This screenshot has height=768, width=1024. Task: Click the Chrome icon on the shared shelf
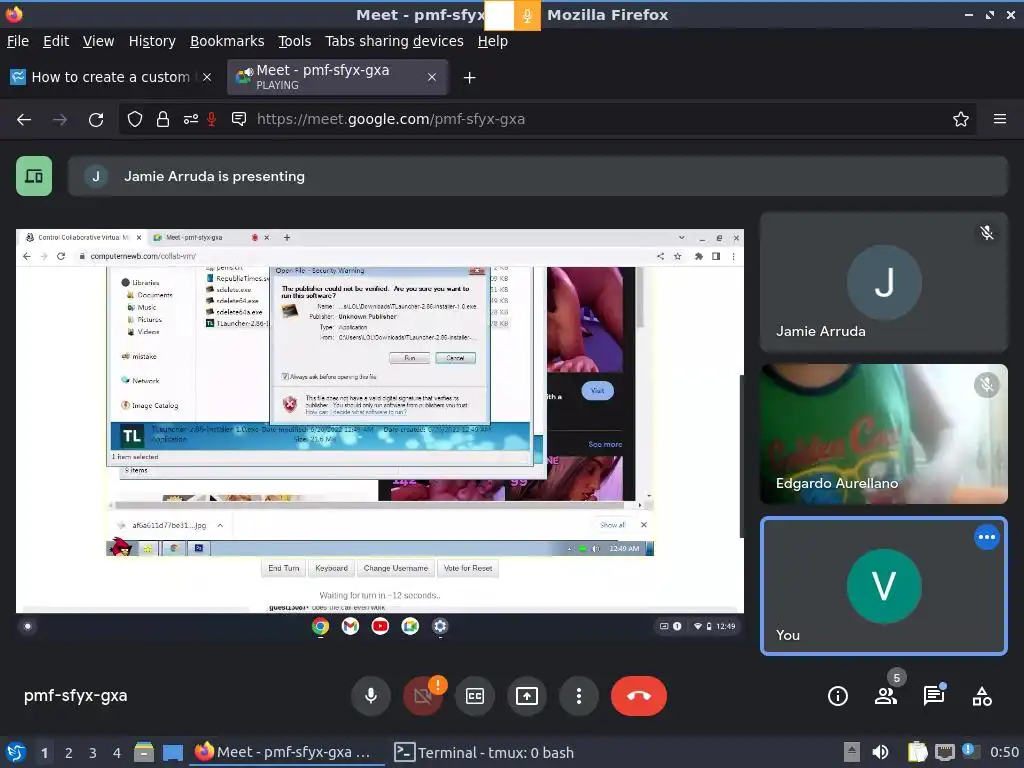321,627
